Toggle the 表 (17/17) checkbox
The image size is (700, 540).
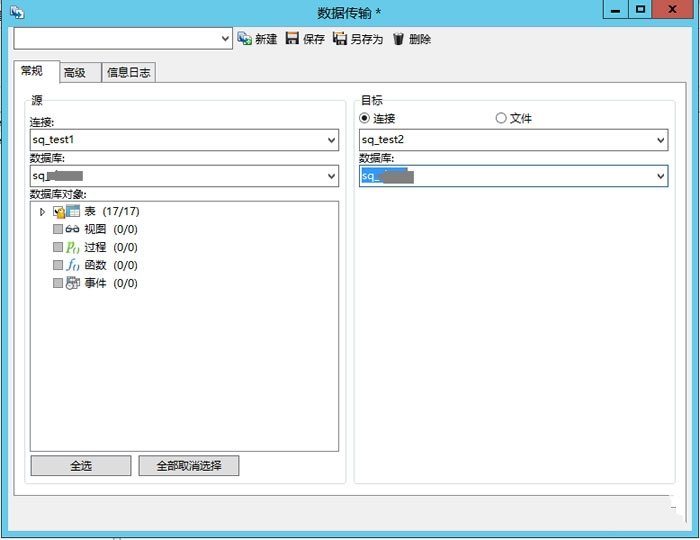(58, 211)
